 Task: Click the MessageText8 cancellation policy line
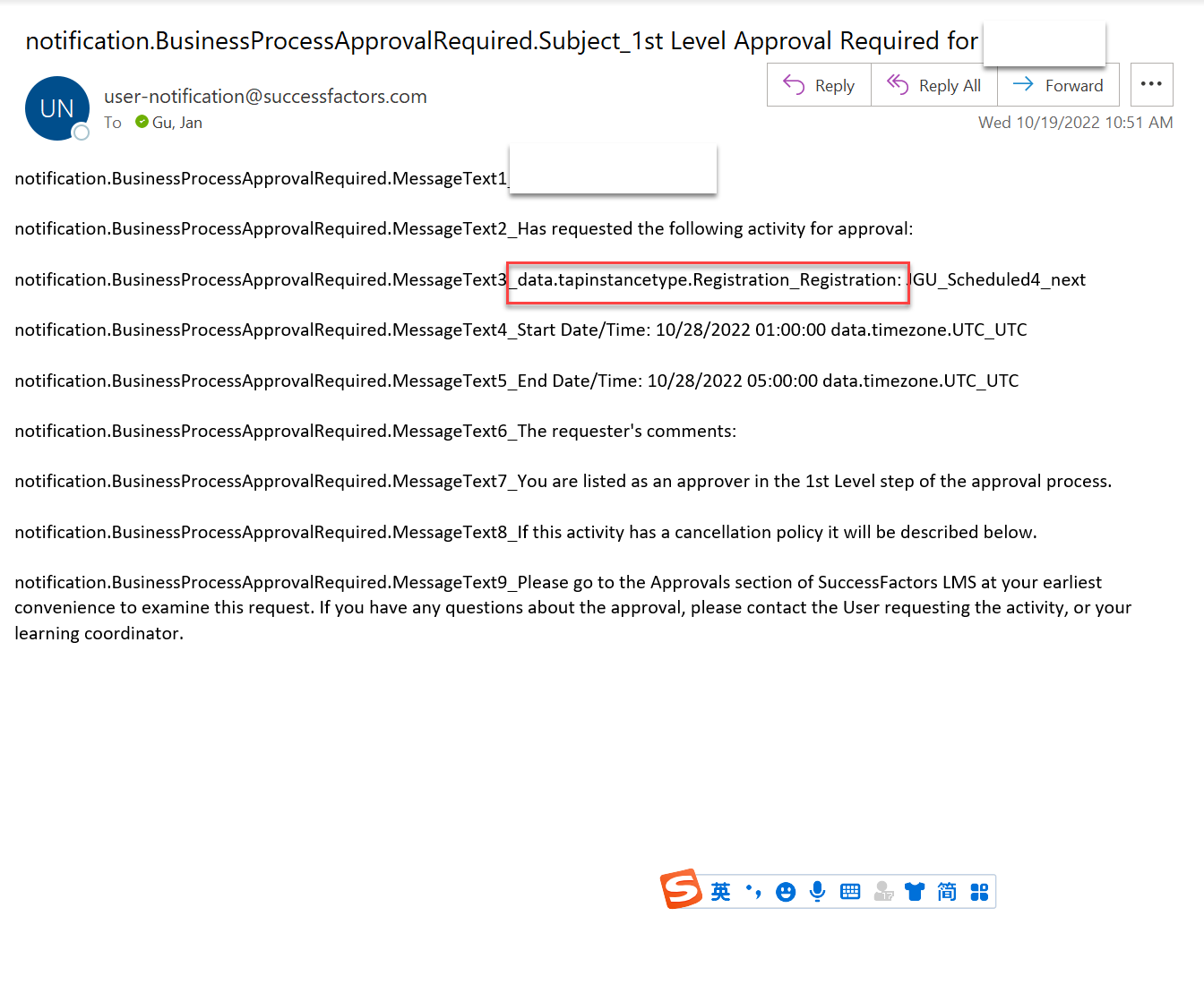[x=526, y=533]
